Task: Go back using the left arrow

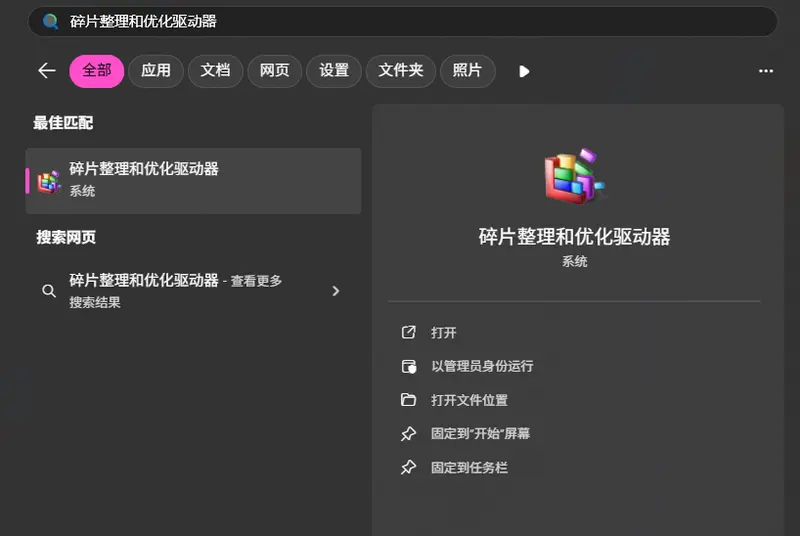Action: click(47, 70)
